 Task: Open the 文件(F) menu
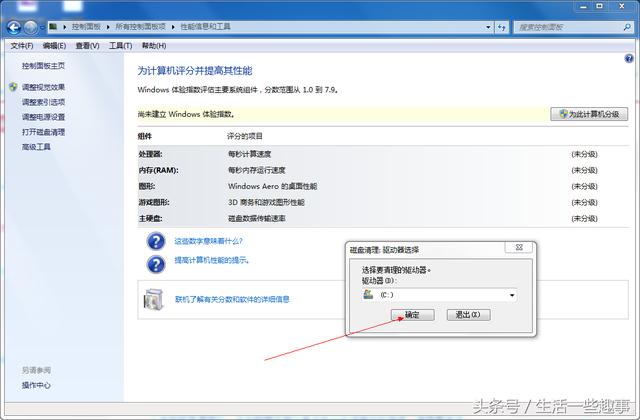pyautogui.click(x=22, y=46)
